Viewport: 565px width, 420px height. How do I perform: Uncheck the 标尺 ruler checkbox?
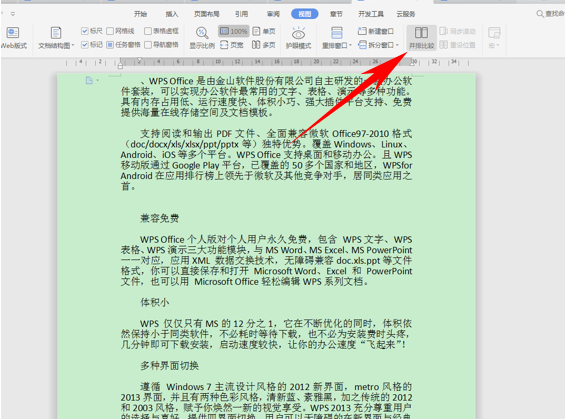coord(85,31)
